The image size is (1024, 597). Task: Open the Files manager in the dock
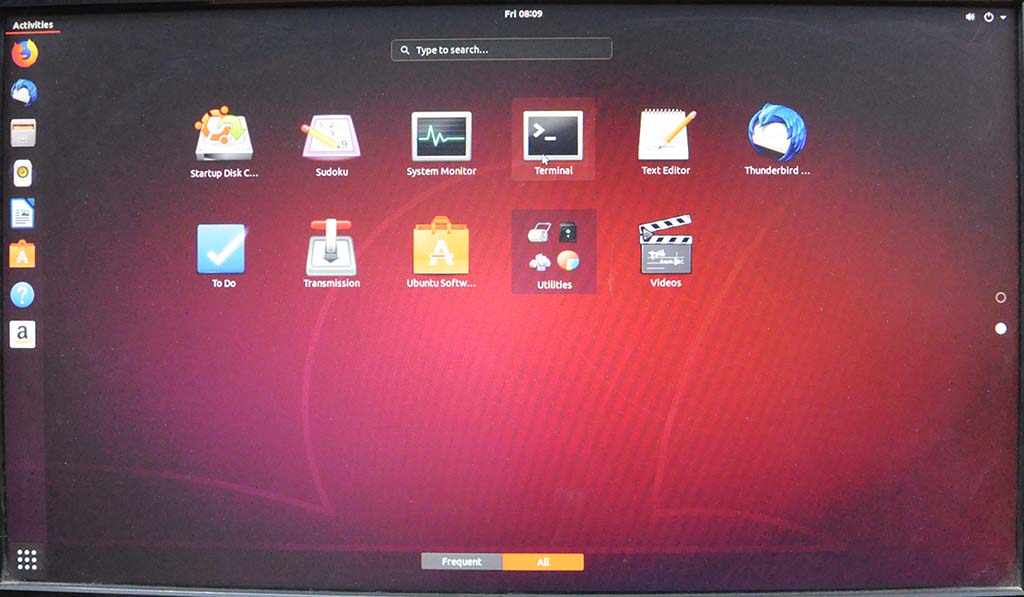24,133
